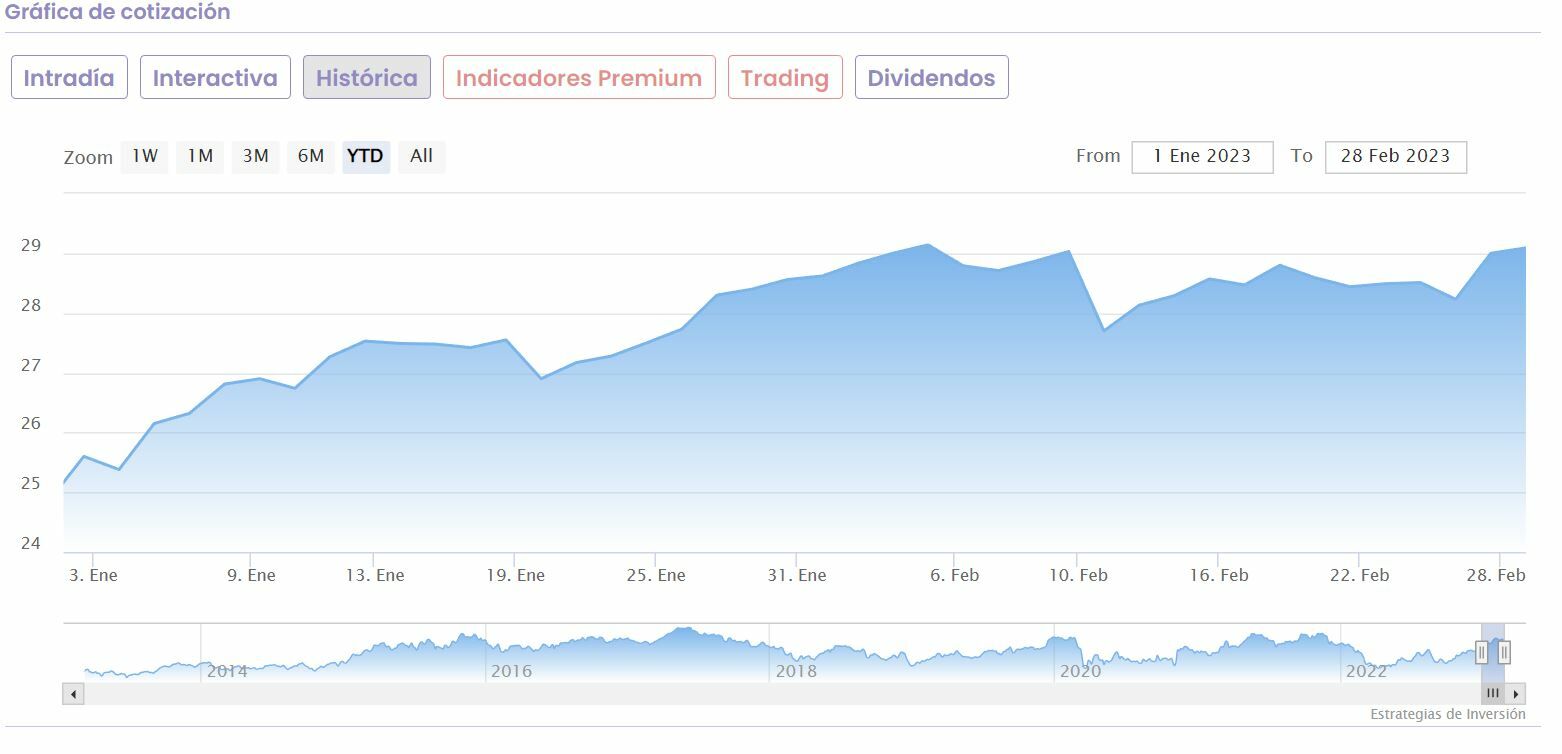Viewport: 1562px width, 754px height.
Task: Open the Estrategias de Inversión credit link
Action: 1447,714
